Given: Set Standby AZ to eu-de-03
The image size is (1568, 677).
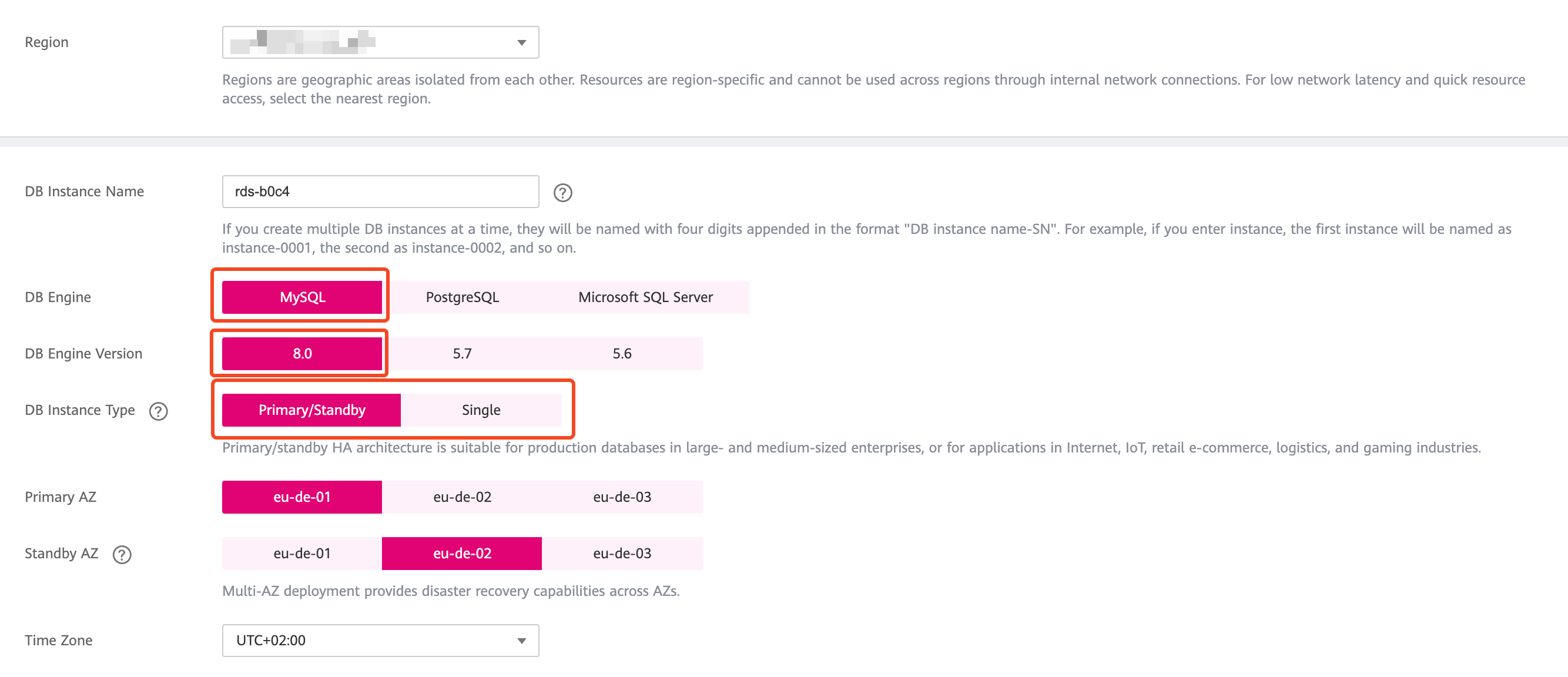Looking at the screenshot, I should (x=622, y=554).
